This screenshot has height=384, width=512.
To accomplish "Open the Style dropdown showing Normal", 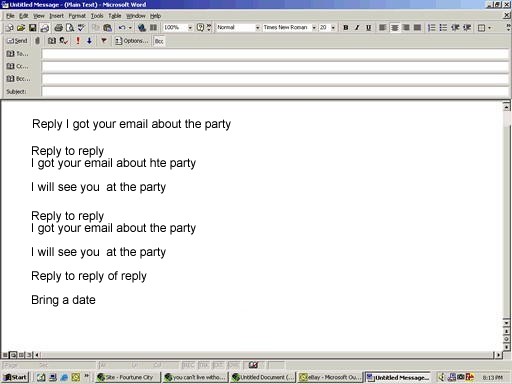I will tap(257, 28).
